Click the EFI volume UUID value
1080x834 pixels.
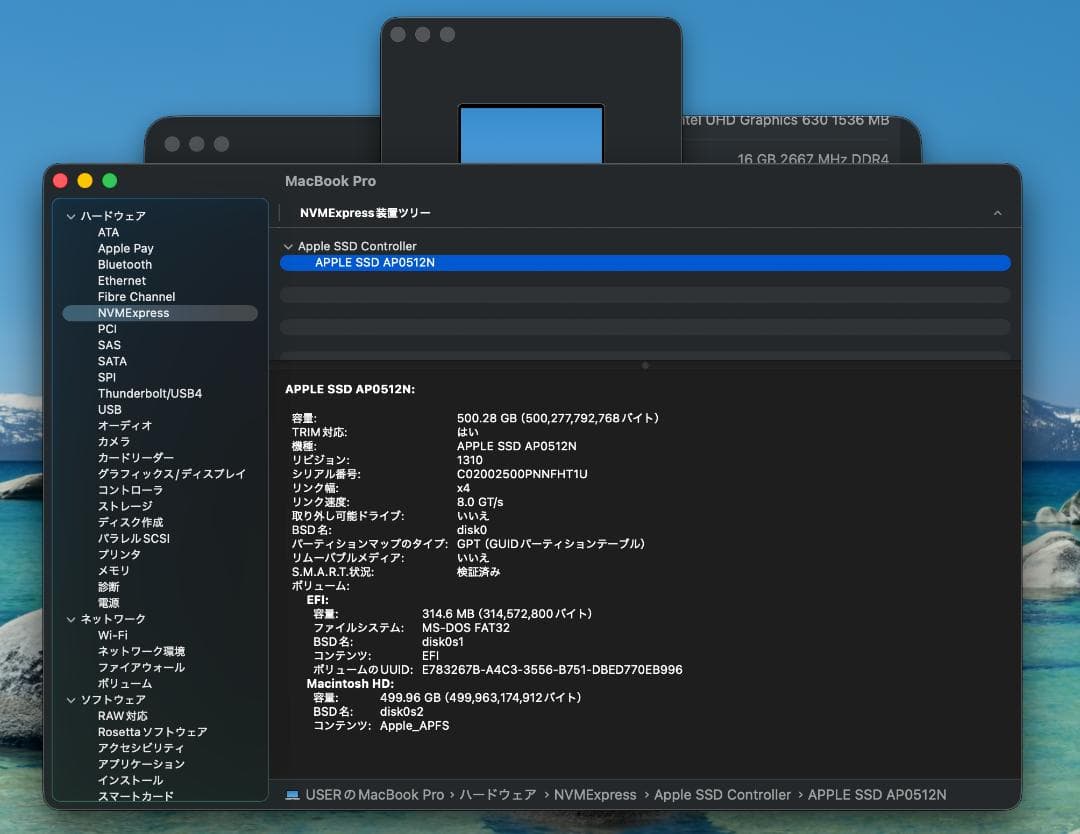tap(552, 670)
